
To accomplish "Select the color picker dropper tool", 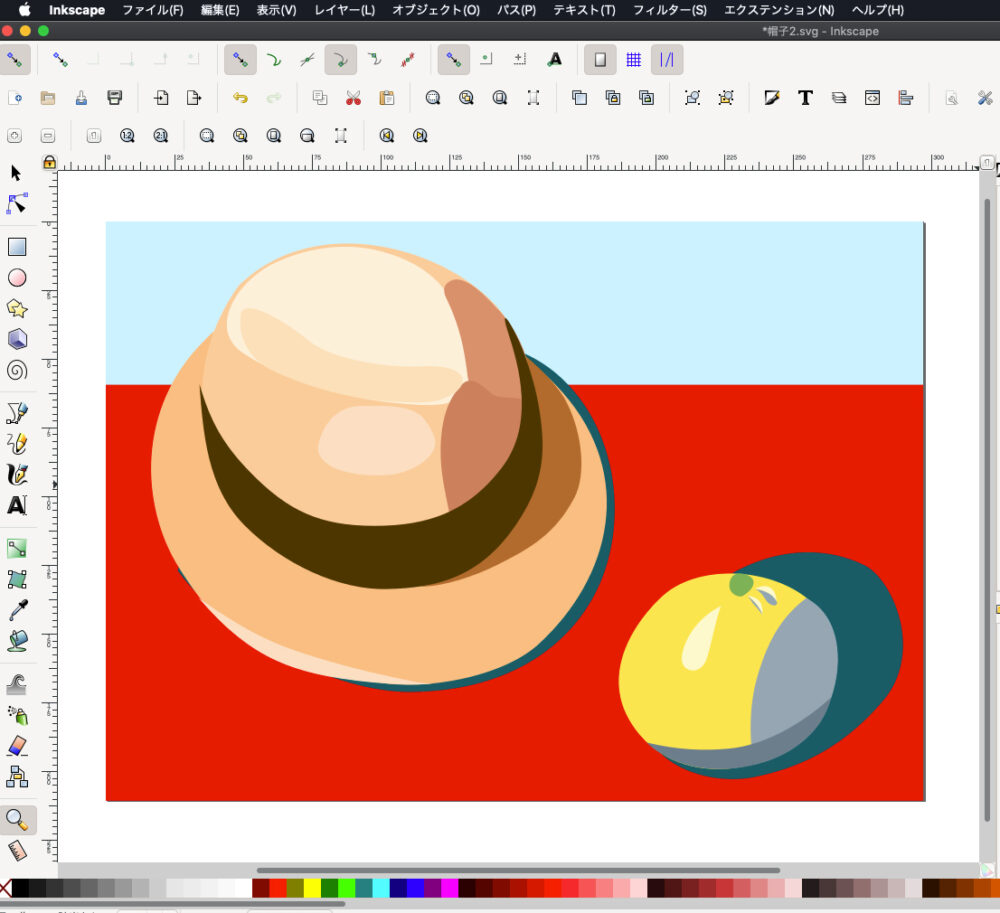I will (x=17, y=610).
